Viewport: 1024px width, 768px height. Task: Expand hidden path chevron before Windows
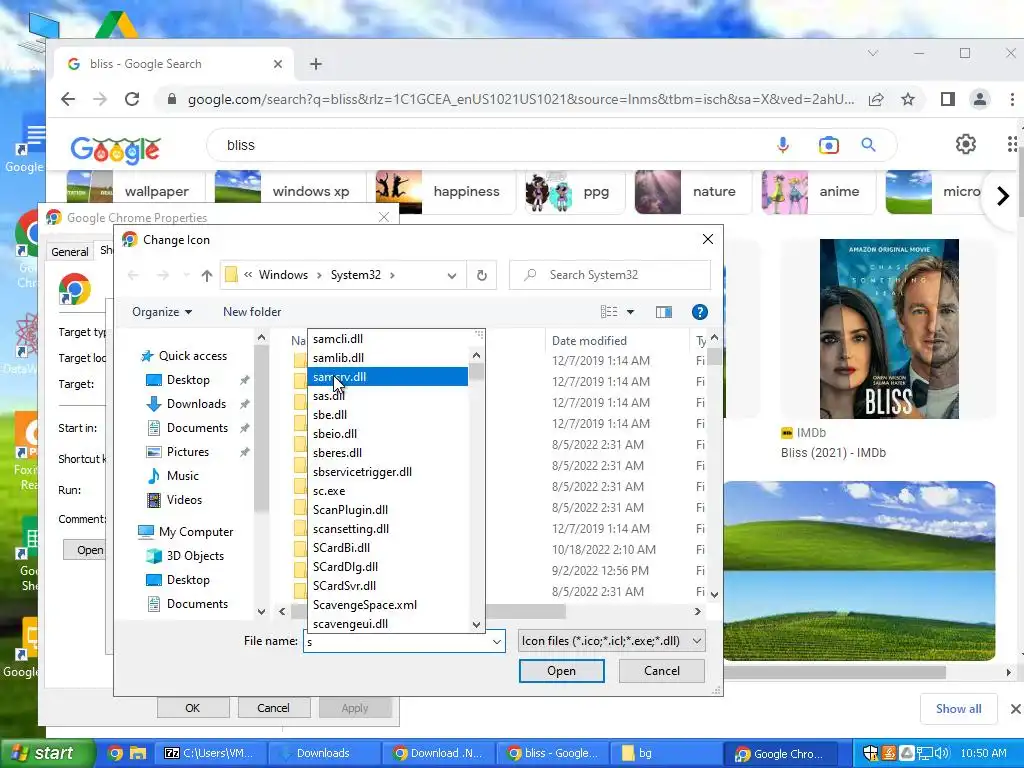(248, 275)
